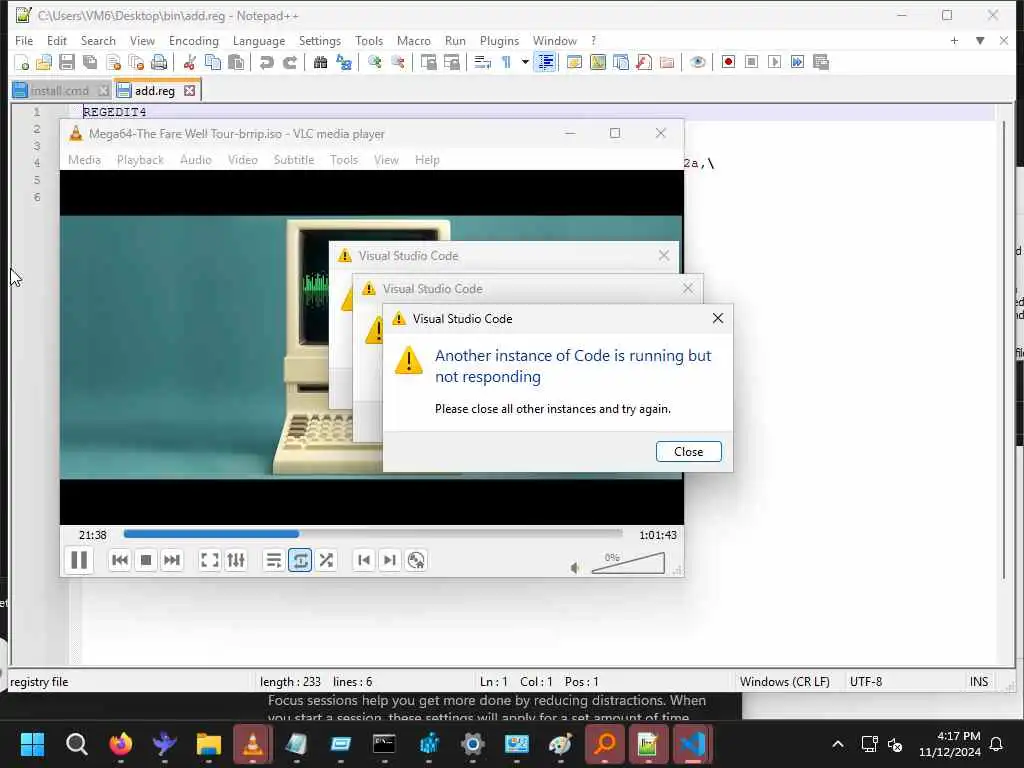
Task: Click the Copy icon in Notepad++ toolbar
Action: pos(213,62)
